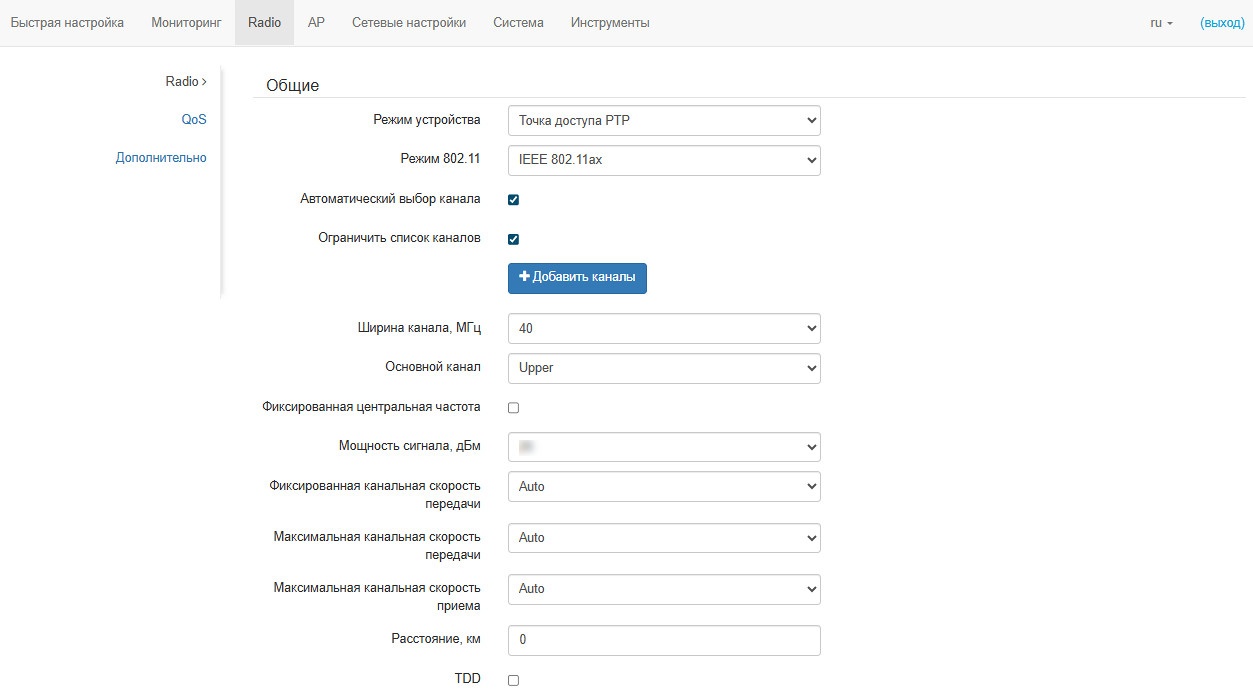Click the Расстояние, км input field
1253x691 pixels.
tap(664, 640)
